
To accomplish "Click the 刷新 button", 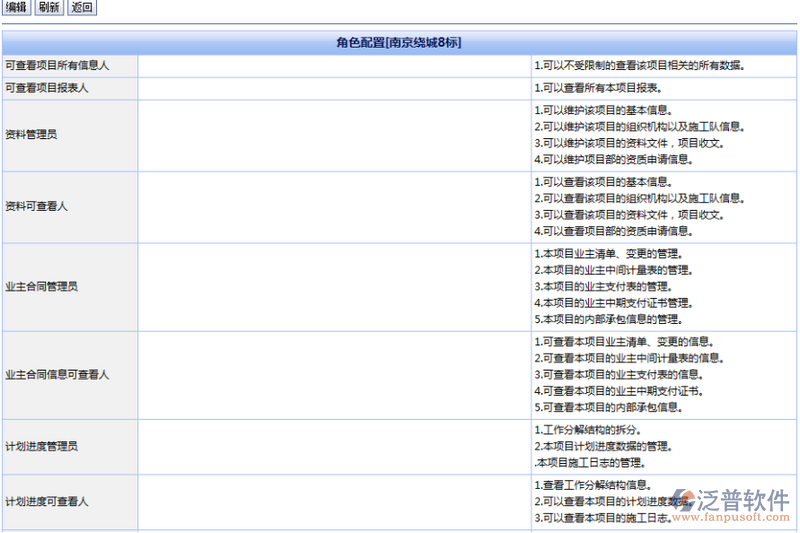I will coord(49,7).
